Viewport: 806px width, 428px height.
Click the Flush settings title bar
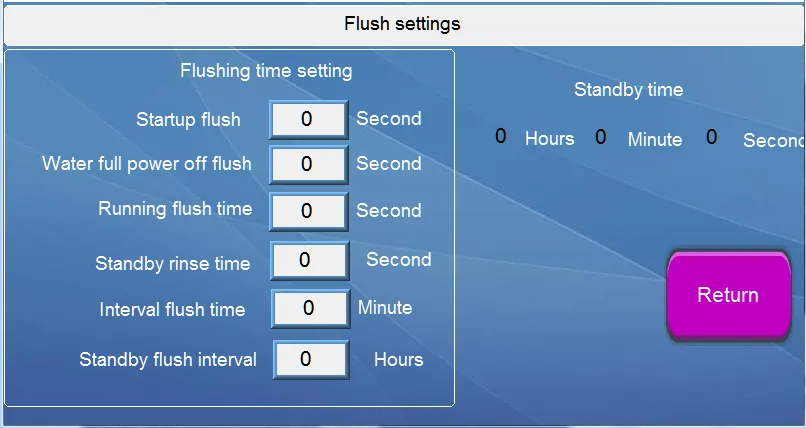click(402, 23)
